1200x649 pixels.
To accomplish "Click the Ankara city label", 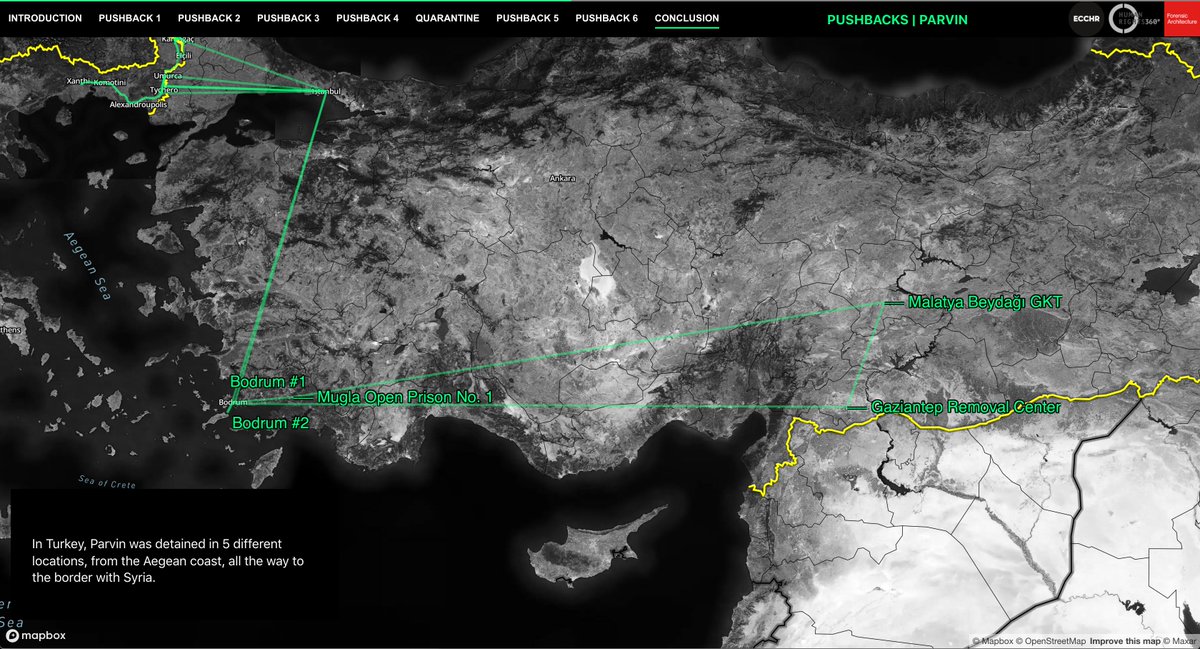I will (562, 179).
